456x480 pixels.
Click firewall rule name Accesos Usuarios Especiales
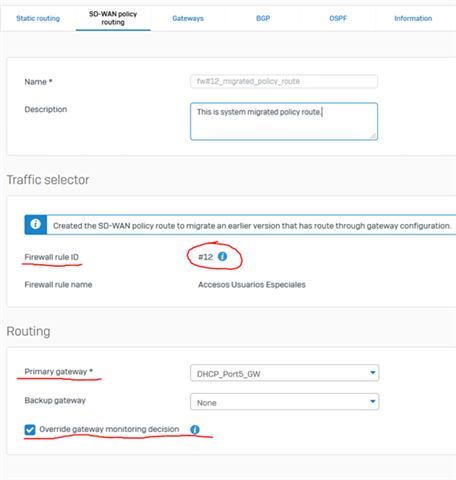click(x=252, y=285)
